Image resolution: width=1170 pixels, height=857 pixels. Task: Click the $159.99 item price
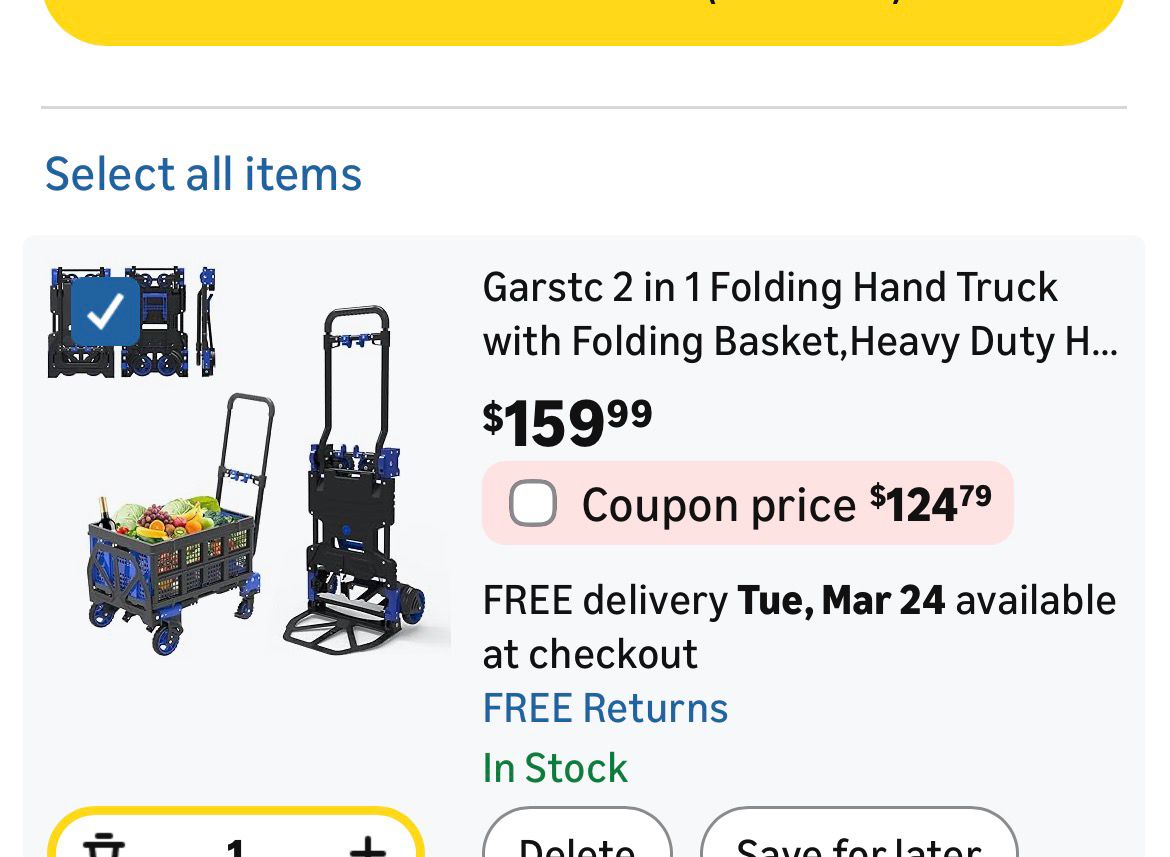pyautogui.click(x=567, y=422)
